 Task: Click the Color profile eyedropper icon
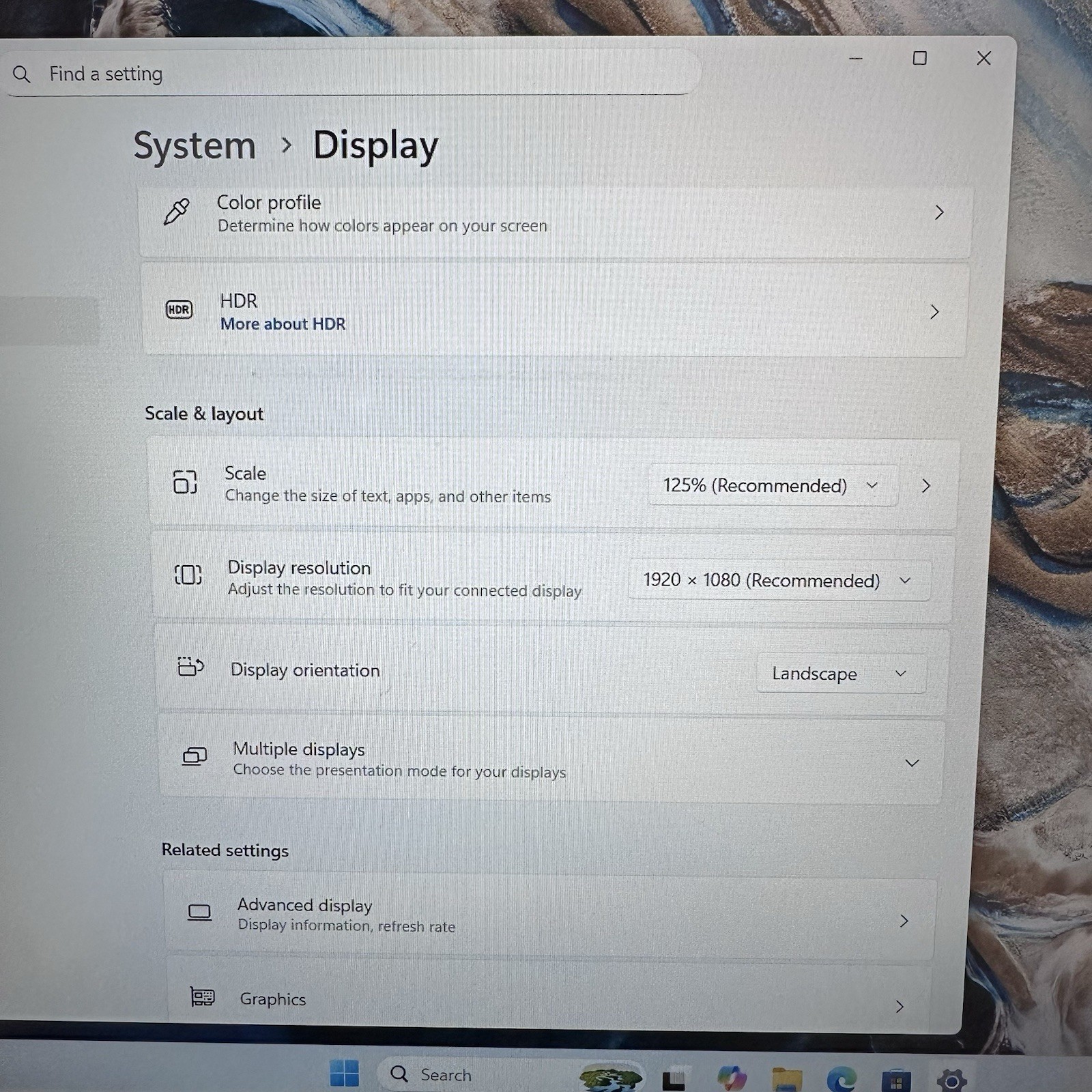pyautogui.click(x=177, y=212)
